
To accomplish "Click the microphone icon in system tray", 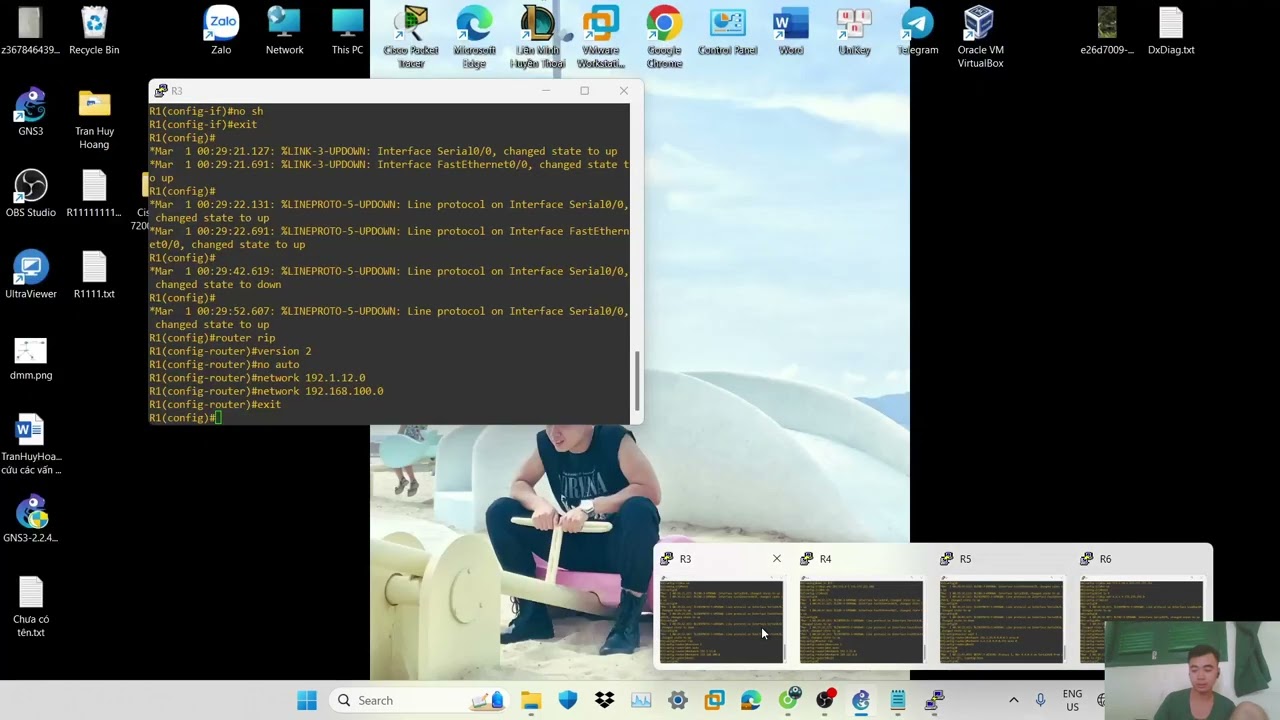I will pos(1040,700).
